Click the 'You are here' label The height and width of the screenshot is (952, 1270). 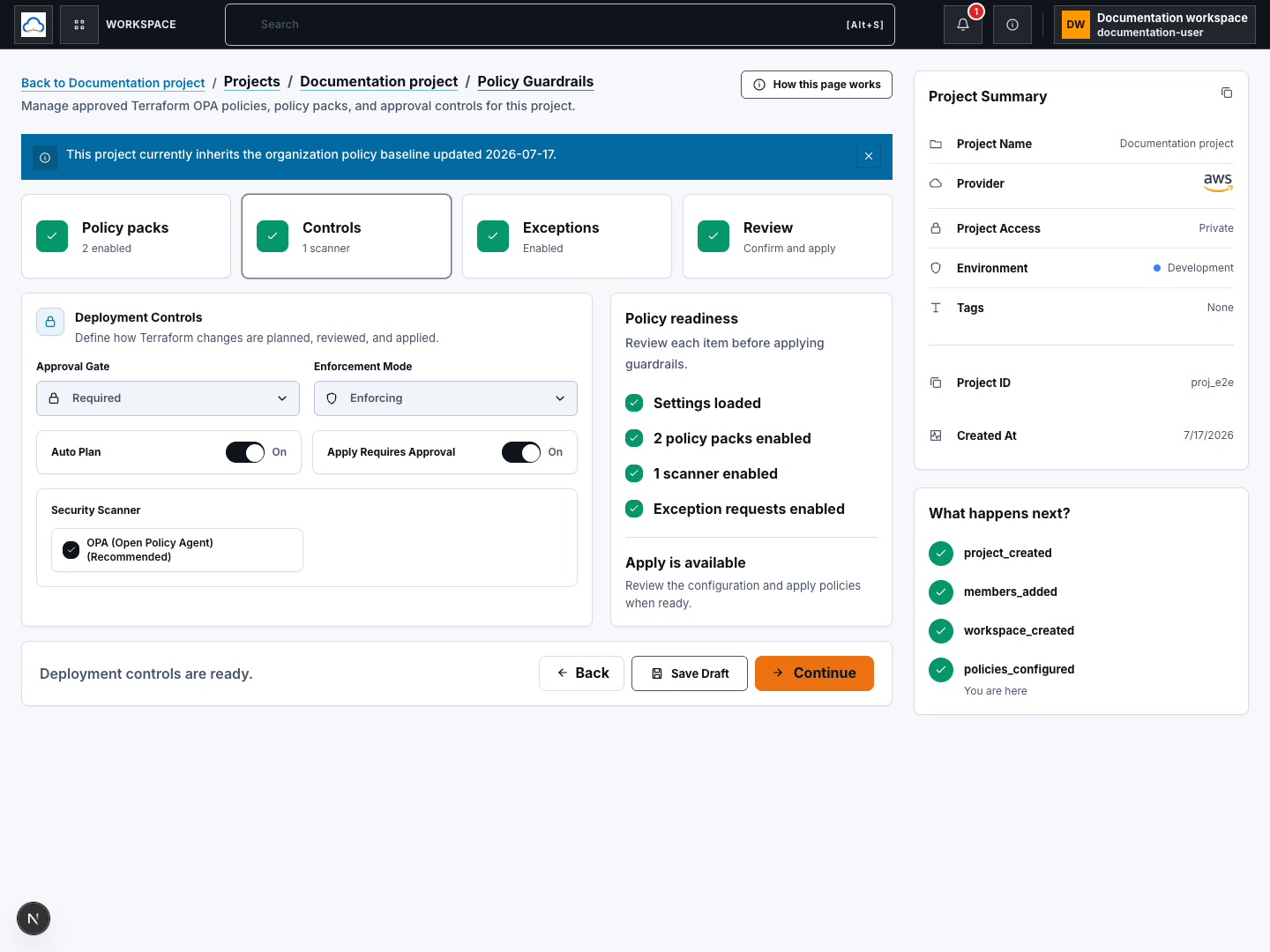tap(996, 691)
